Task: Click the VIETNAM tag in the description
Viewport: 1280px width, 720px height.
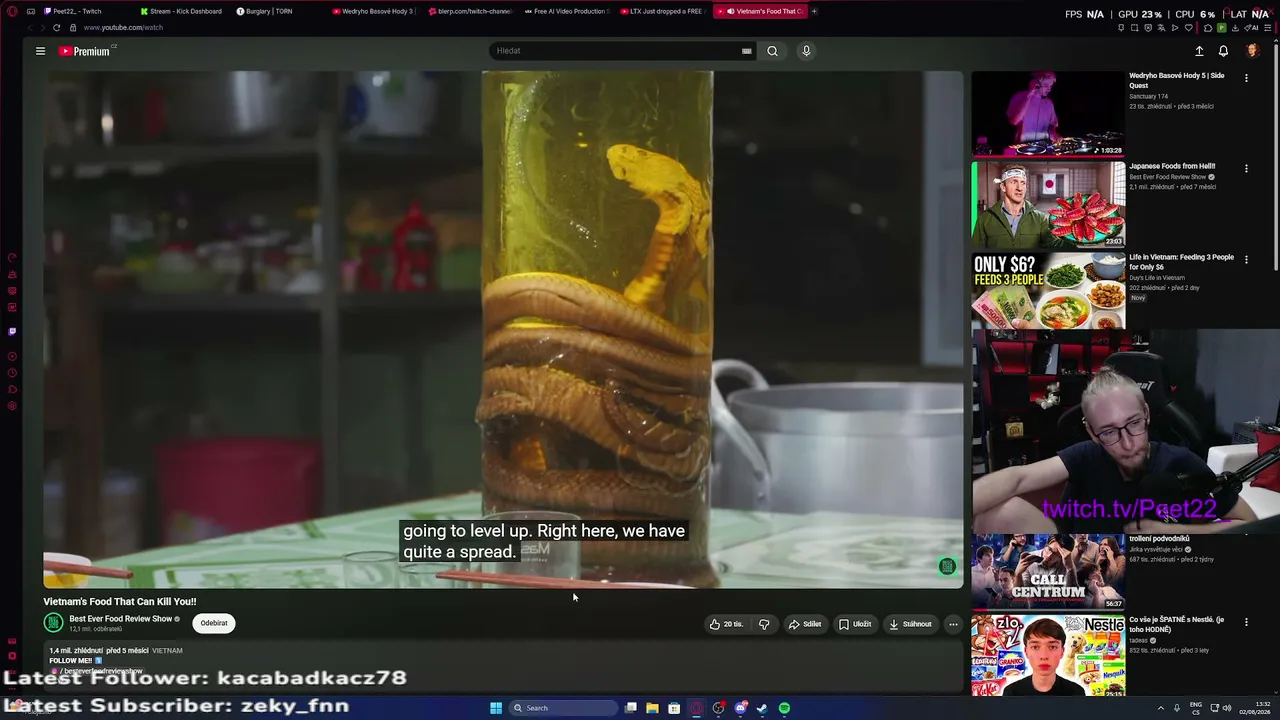Action: [167, 651]
